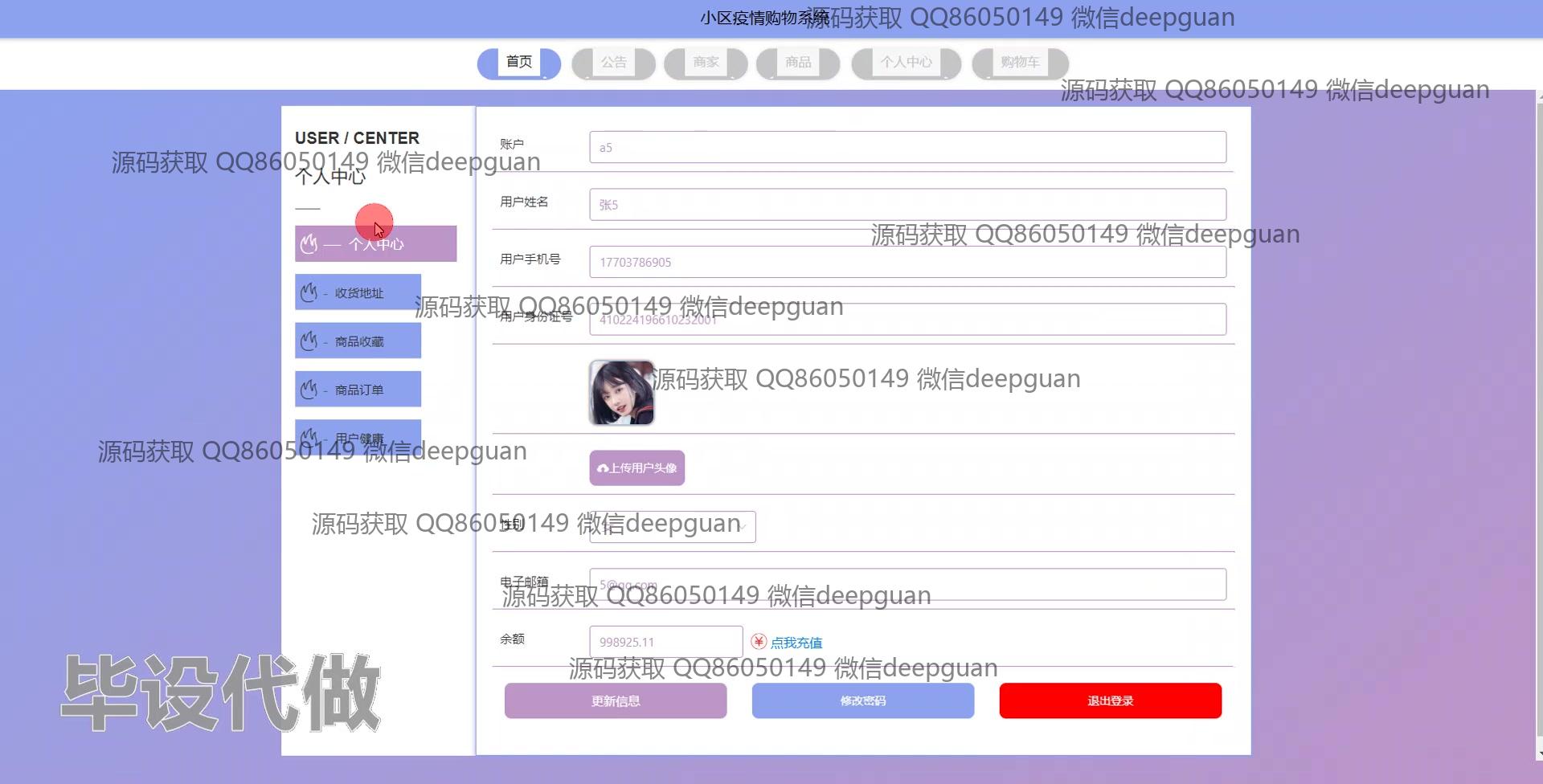Click the 用户姓名 input field
The image size is (1543, 784).
coord(907,204)
